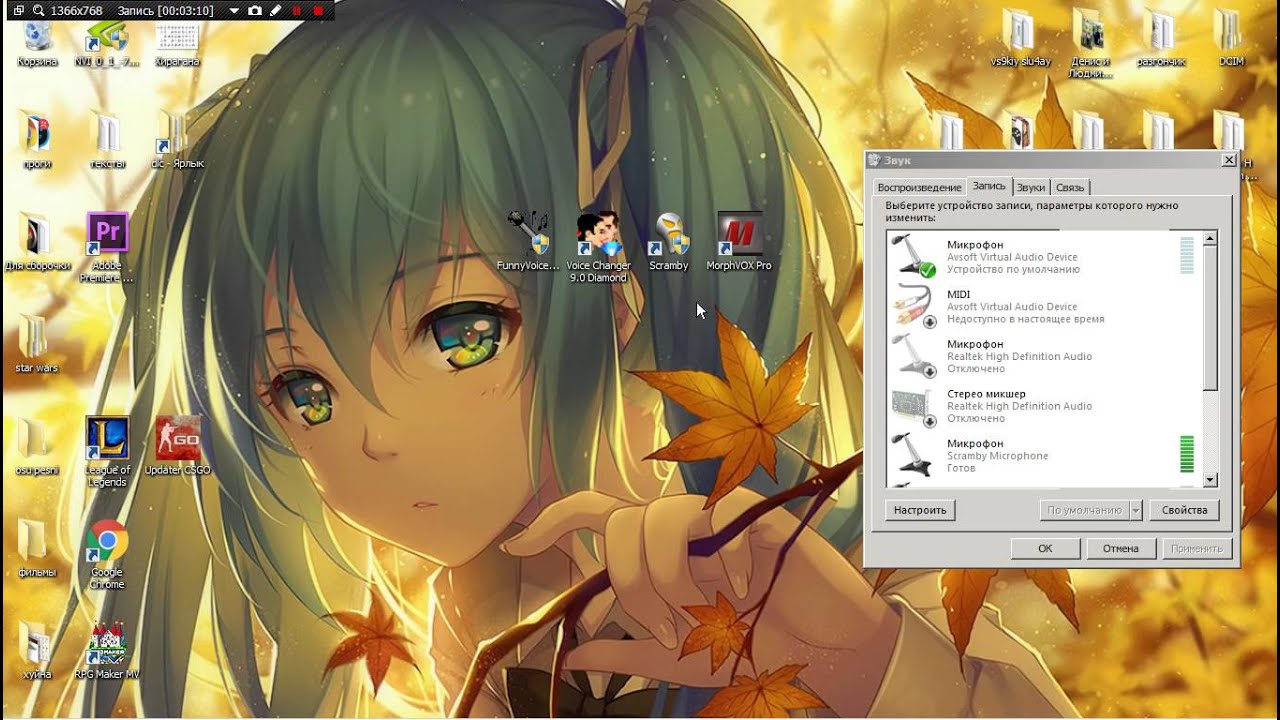1280x720 pixels.
Task: Open the recorder toolbar dropdown arrow
Action: click(234, 10)
